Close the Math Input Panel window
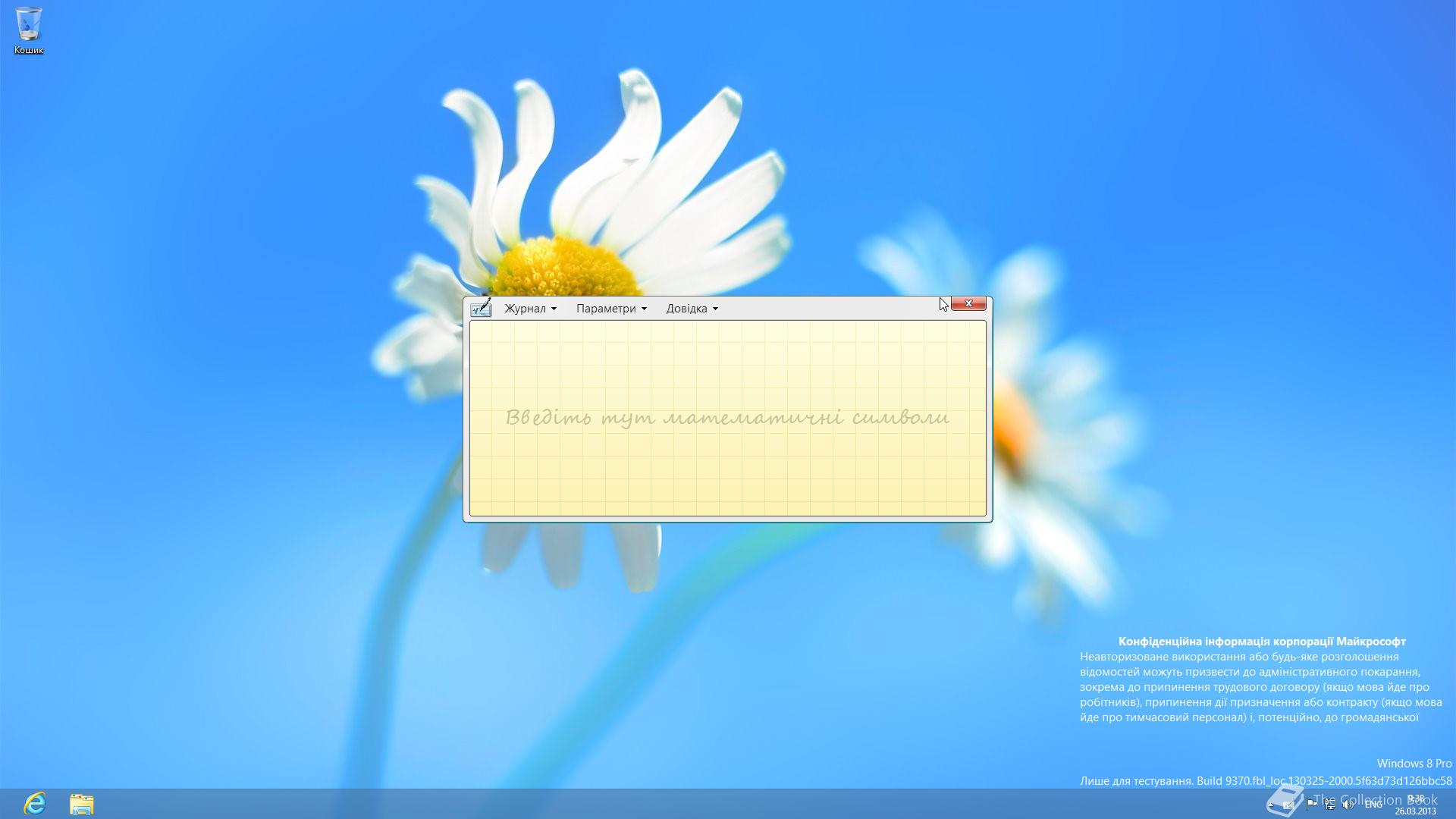Screen dimensions: 1456x819 (x=968, y=303)
